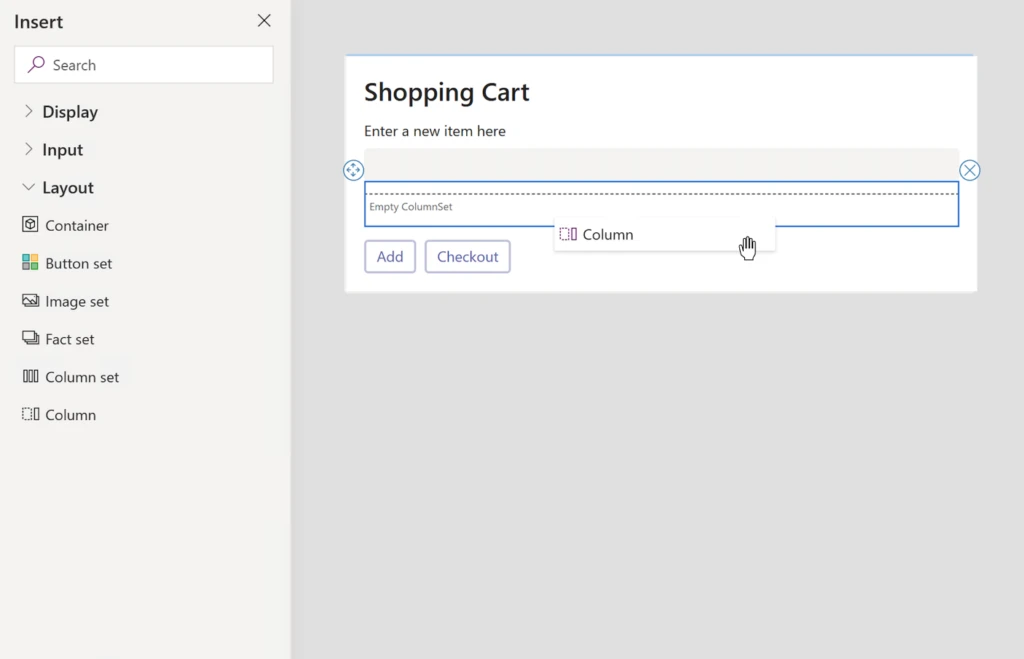Select the Button set layout element

click(x=77, y=263)
